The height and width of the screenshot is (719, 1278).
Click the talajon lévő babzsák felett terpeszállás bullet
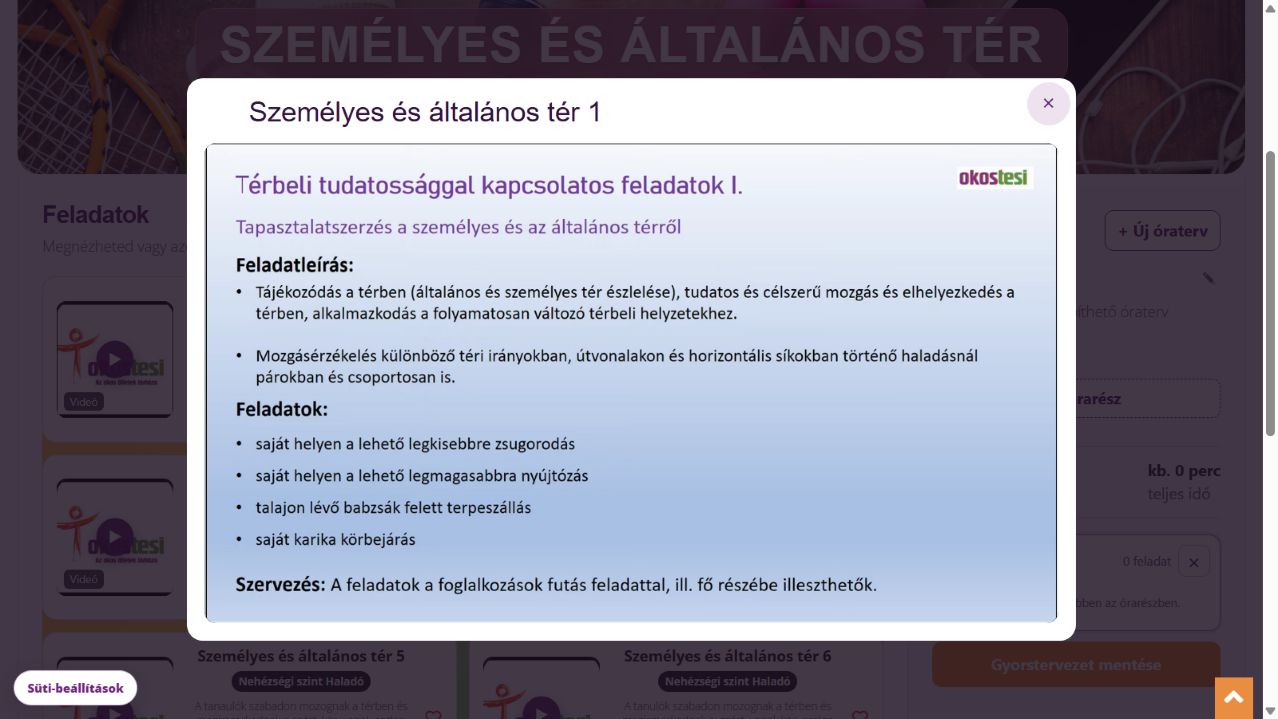point(393,508)
